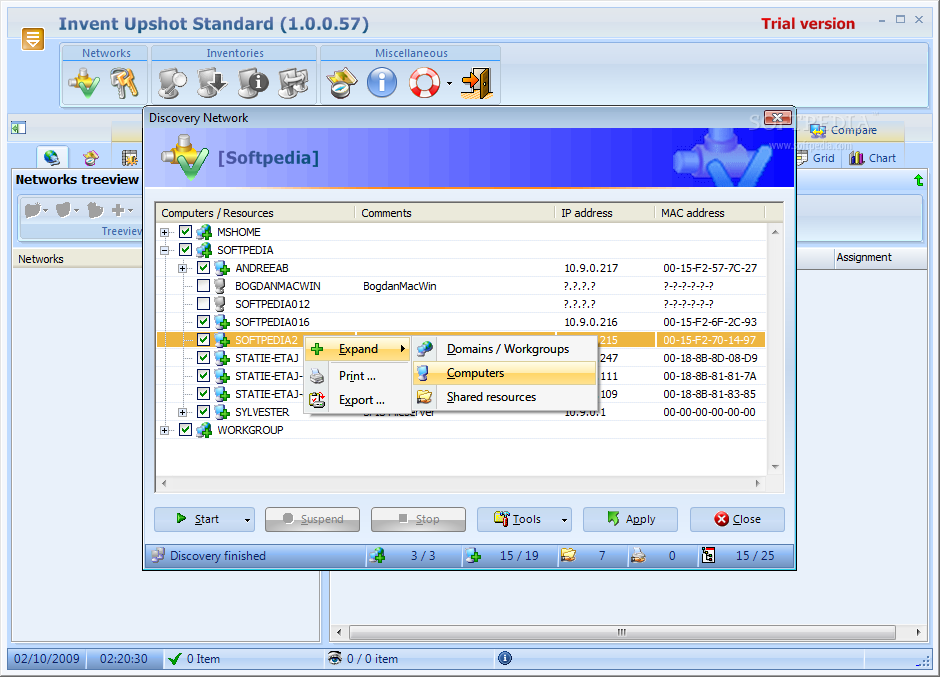Switch to the Chart tab
The image size is (940, 677).
pyautogui.click(x=873, y=158)
